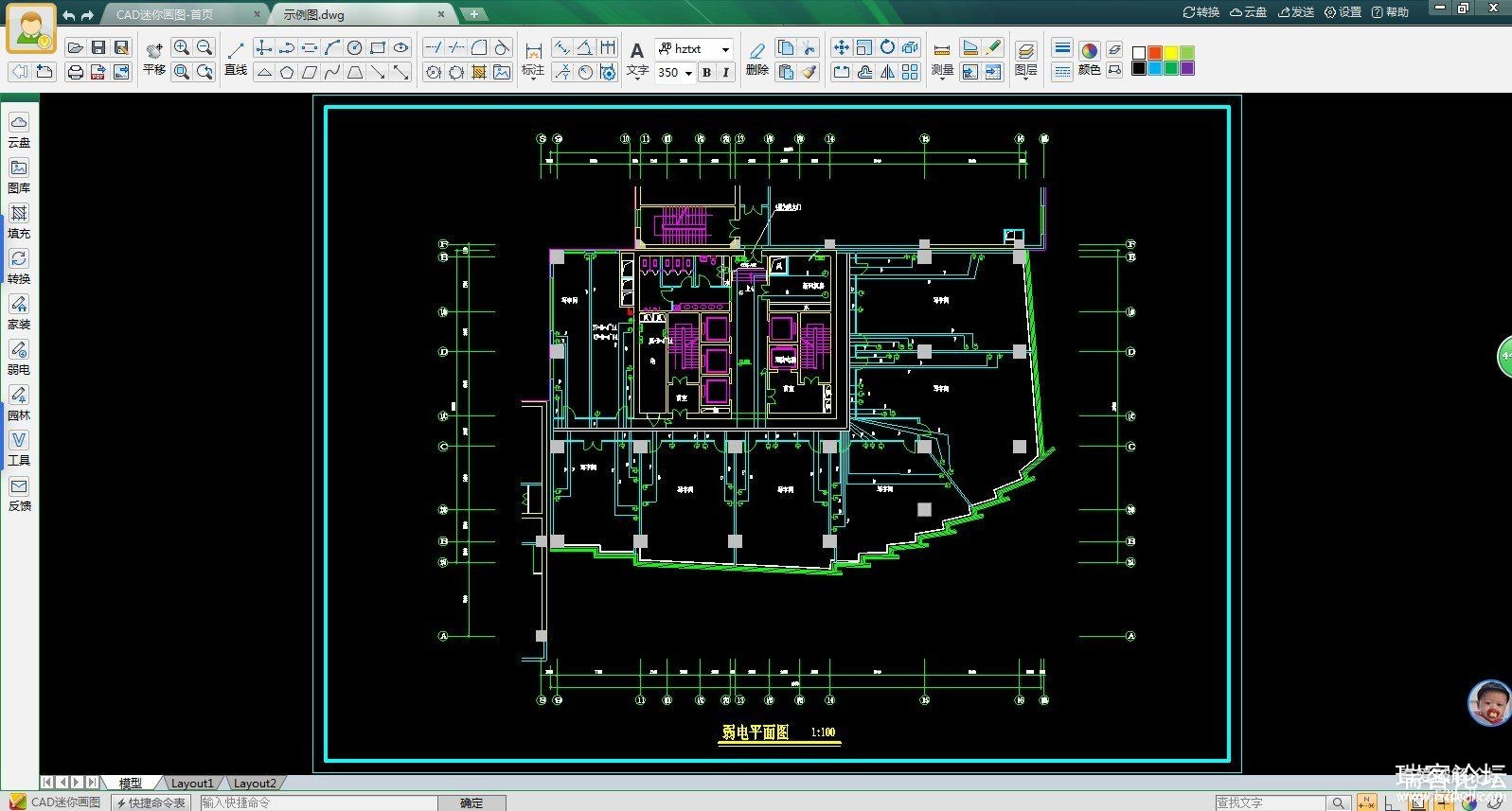
Task: Pick the yellow color swatch
Action: 1171,52
